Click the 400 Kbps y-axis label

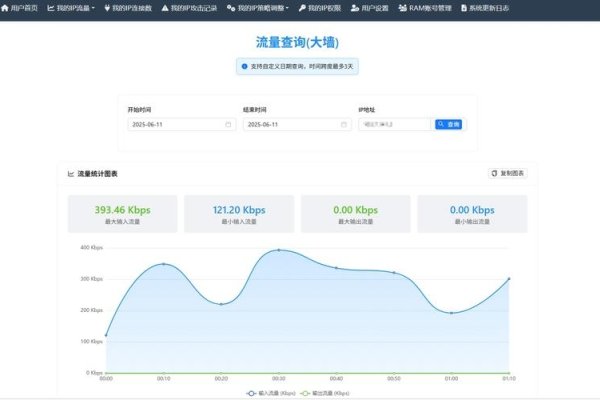coord(91,248)
